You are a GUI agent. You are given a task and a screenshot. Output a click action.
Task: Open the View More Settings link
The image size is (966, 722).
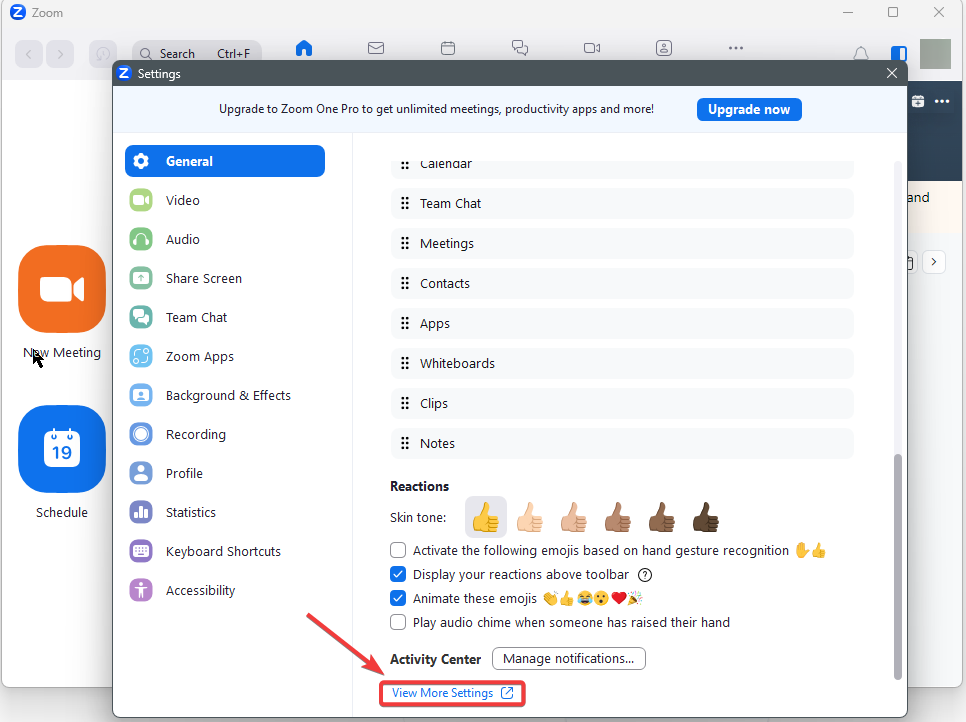[452, 693]
